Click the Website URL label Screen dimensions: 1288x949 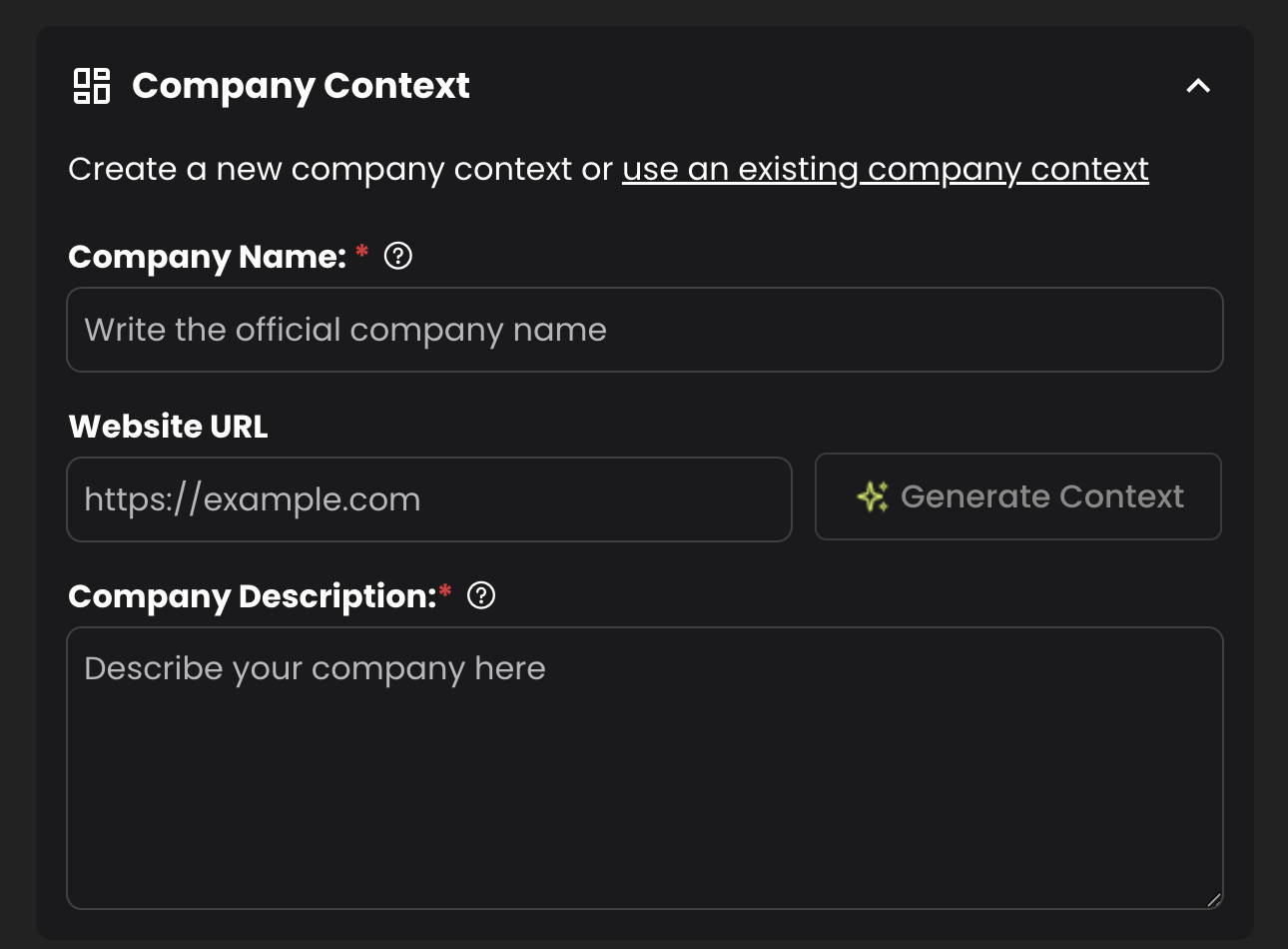(x=168, y=427)
